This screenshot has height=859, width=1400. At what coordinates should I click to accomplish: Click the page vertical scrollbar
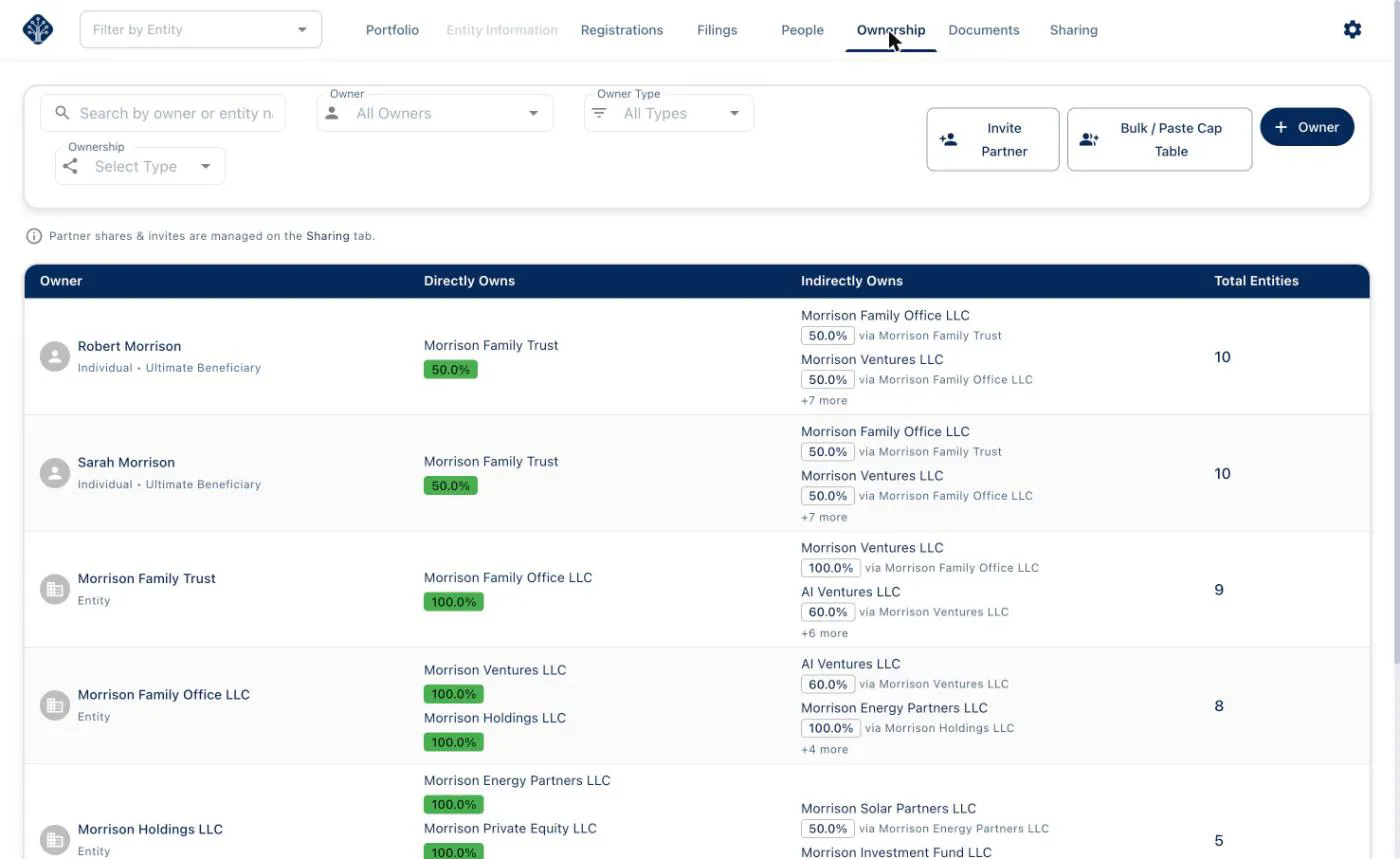pyautogui.click(x=1396, y=330)
